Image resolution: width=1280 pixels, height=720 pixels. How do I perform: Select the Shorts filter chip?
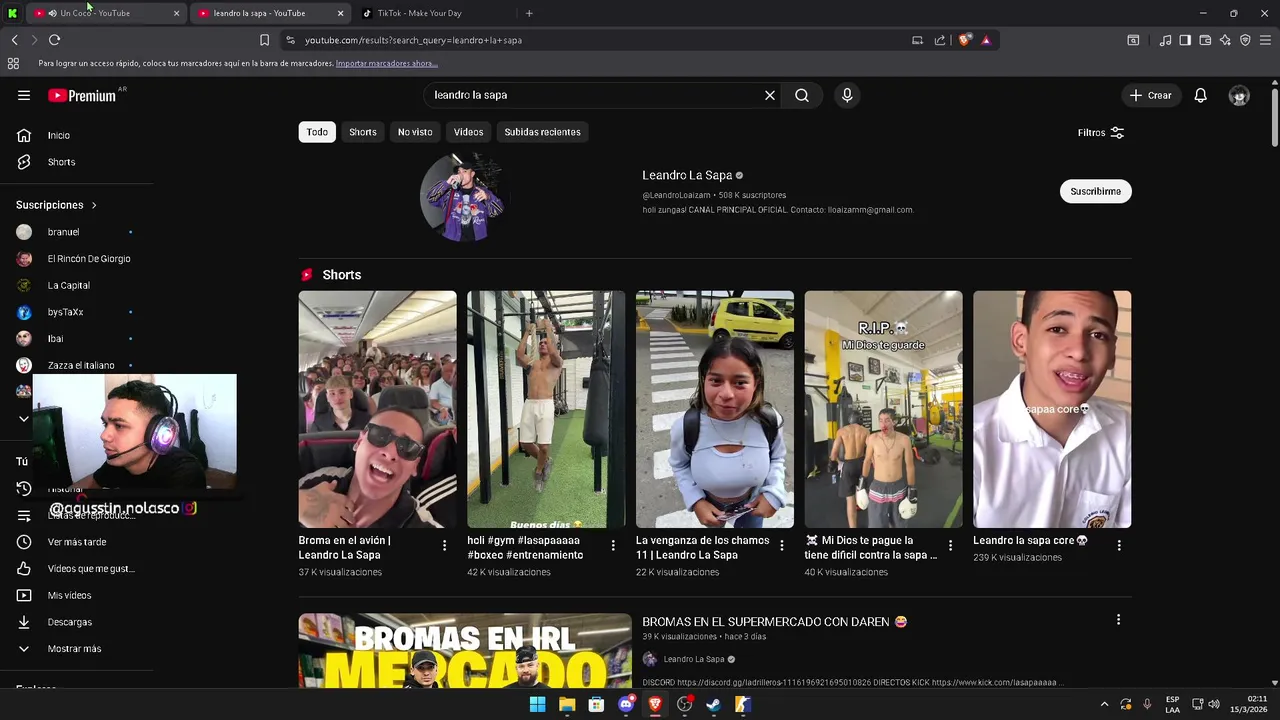pos(363,132)
